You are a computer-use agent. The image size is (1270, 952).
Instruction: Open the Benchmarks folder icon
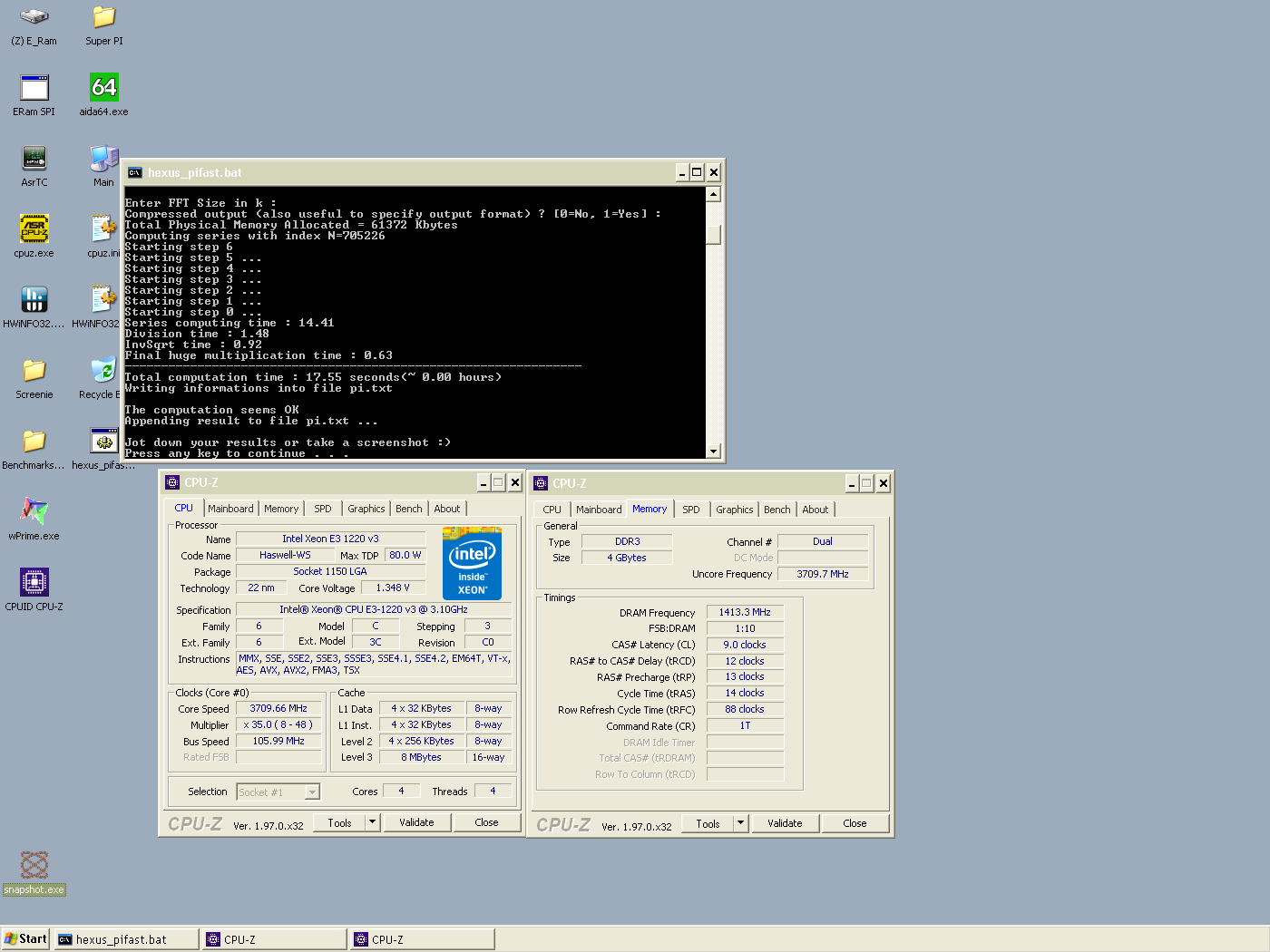[x=34, y=441]
